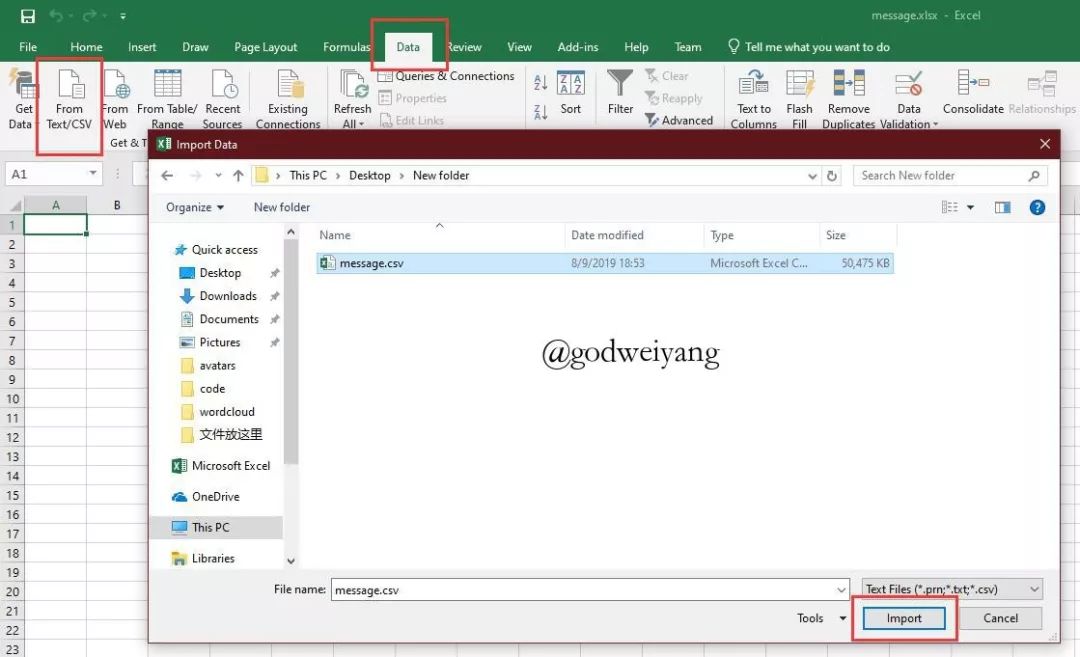Sort descending Z to A

[541, 112]
